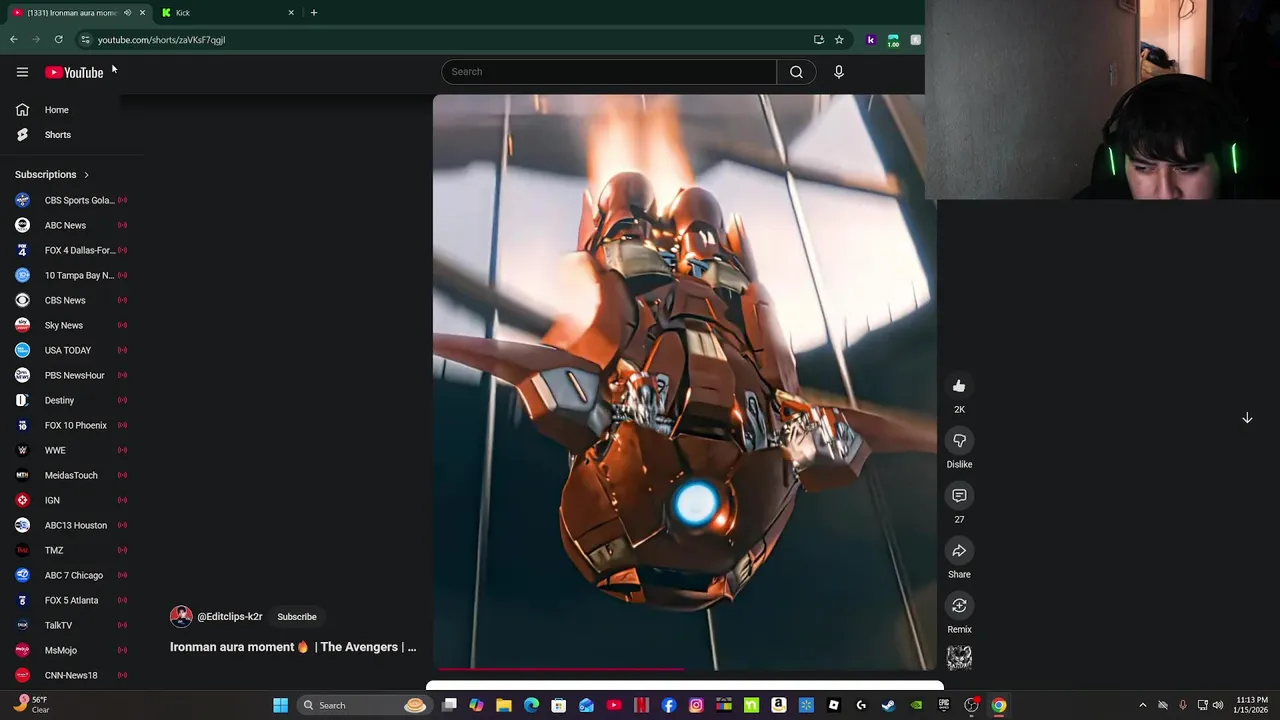Open Netflix from the taskbar
This screenshot has height=720, width=1280.
641,705
